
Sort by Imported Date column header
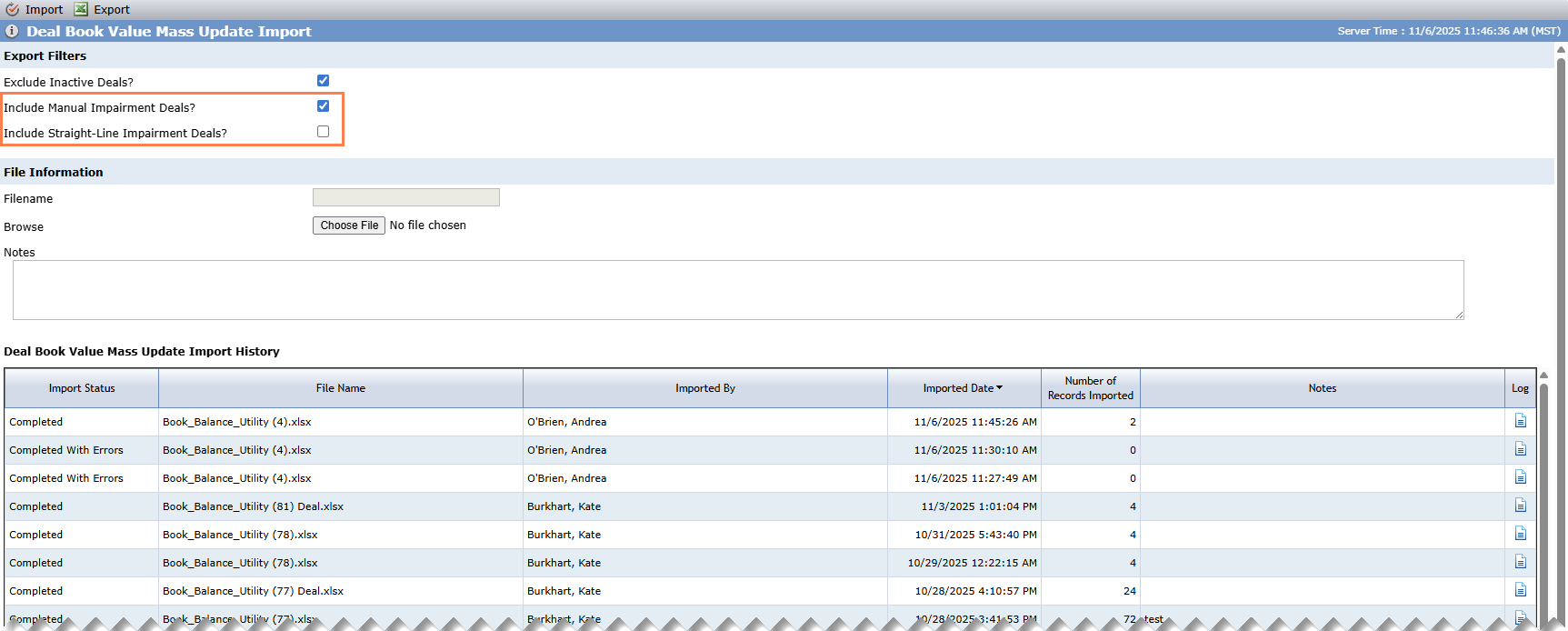point(964,388)
